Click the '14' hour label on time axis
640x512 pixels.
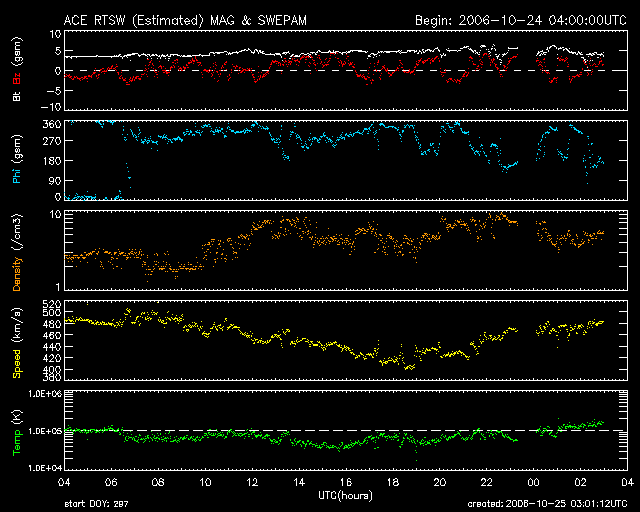click(299, 483)
